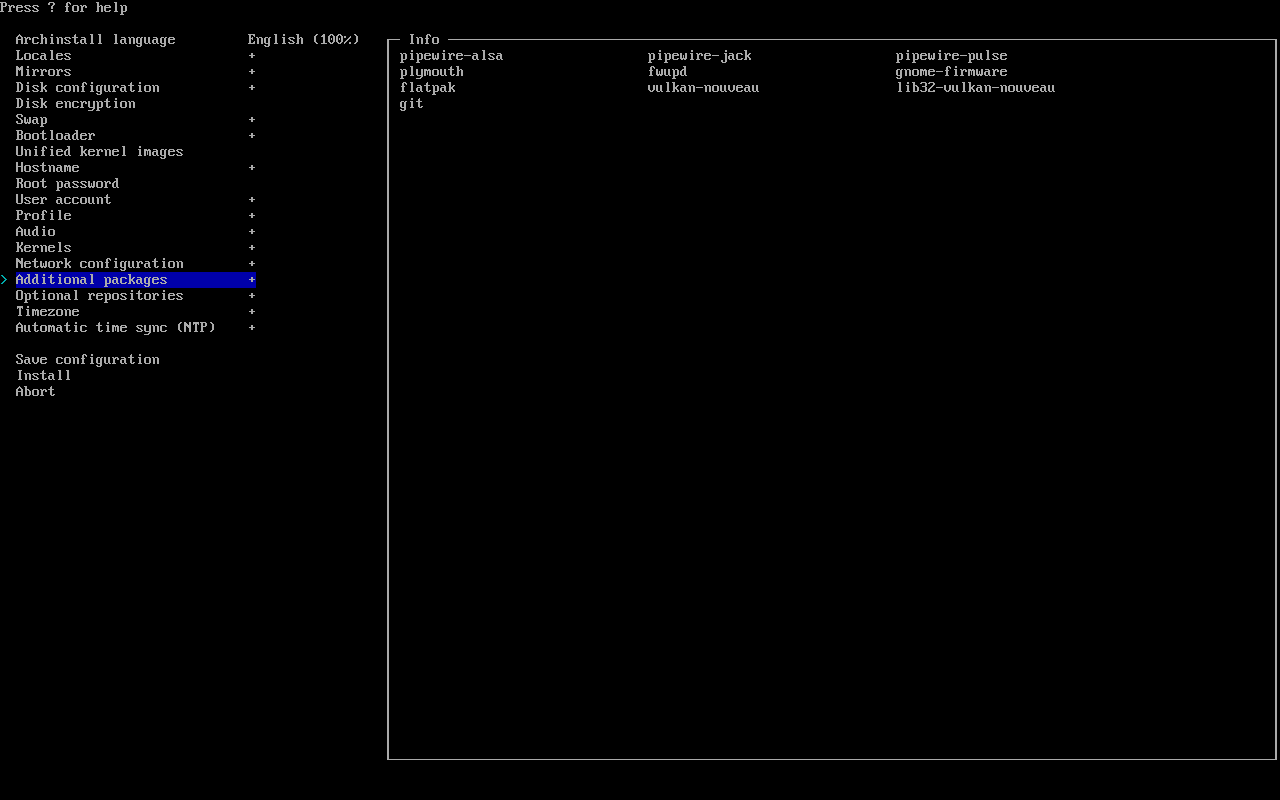Select the Swap menu entry
Screen dimensions: 1280x800
(x=31, y=120)
